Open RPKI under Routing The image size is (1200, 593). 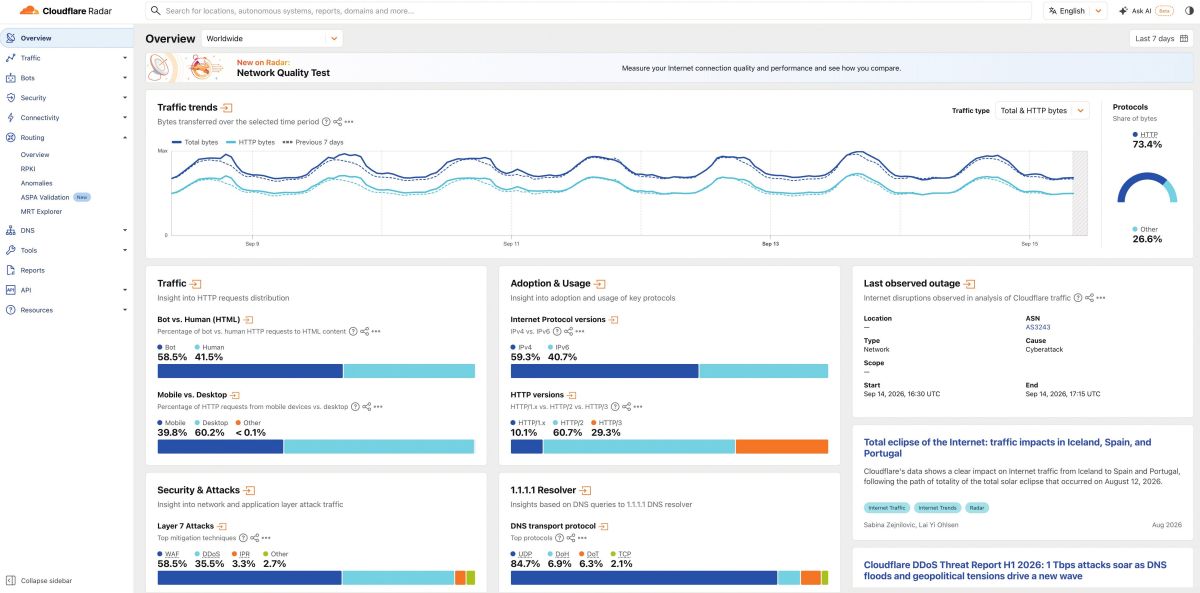[x=28, y=169]
